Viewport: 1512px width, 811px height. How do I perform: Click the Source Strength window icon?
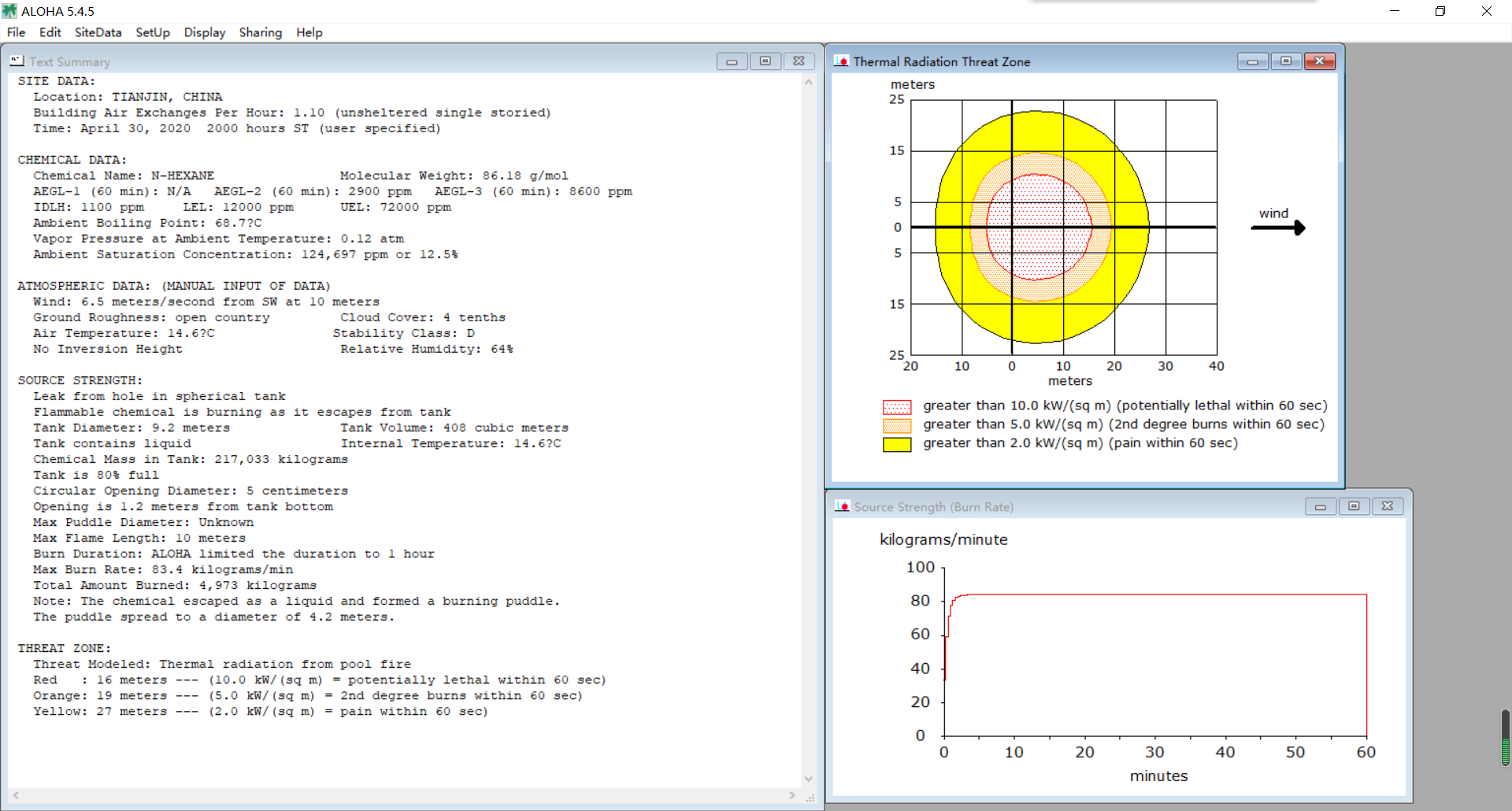(842, 506)
